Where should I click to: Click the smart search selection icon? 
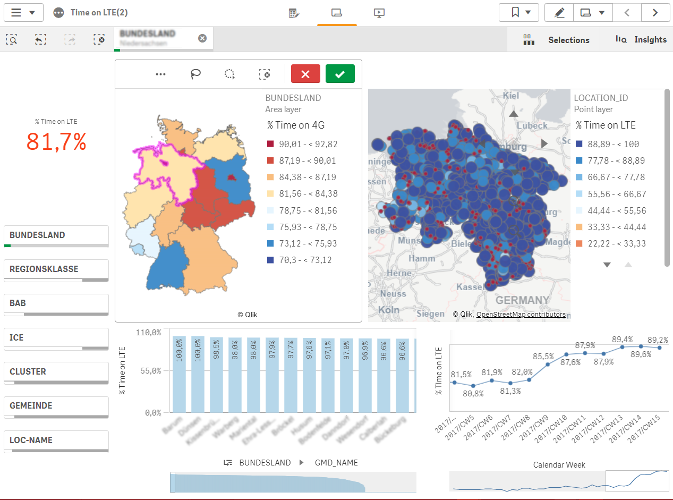12,39
